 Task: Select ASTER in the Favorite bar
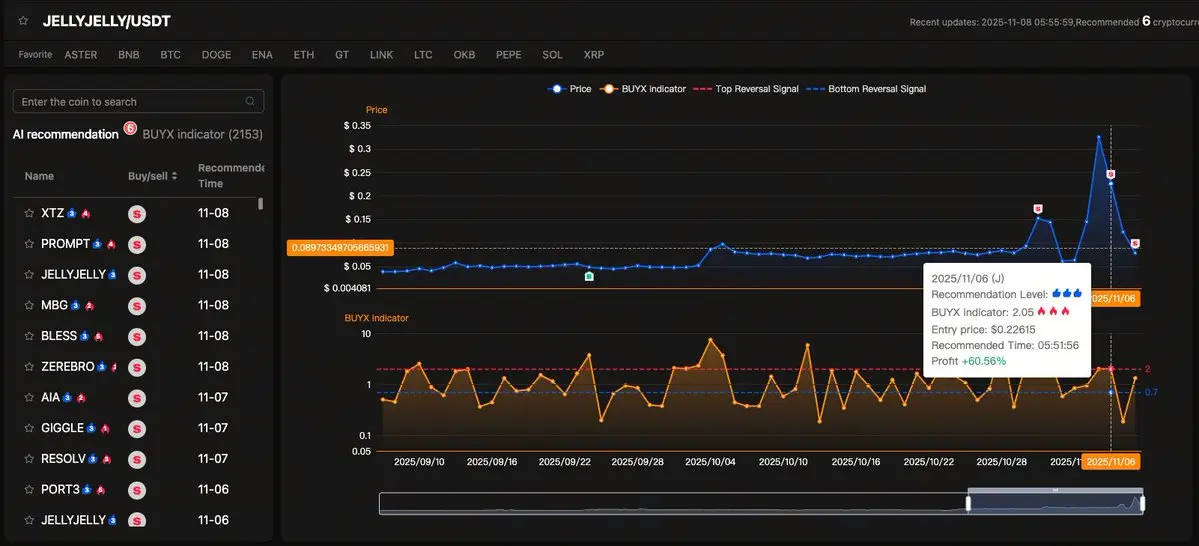[81, 55]
